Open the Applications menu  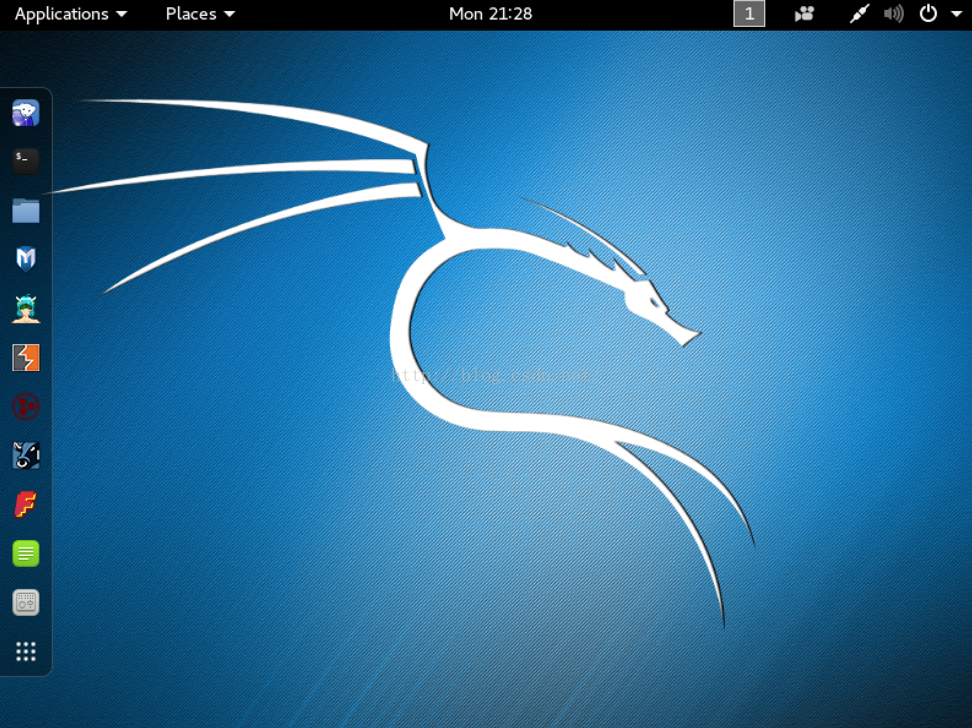pyautogui.click(x=71, y=14)
